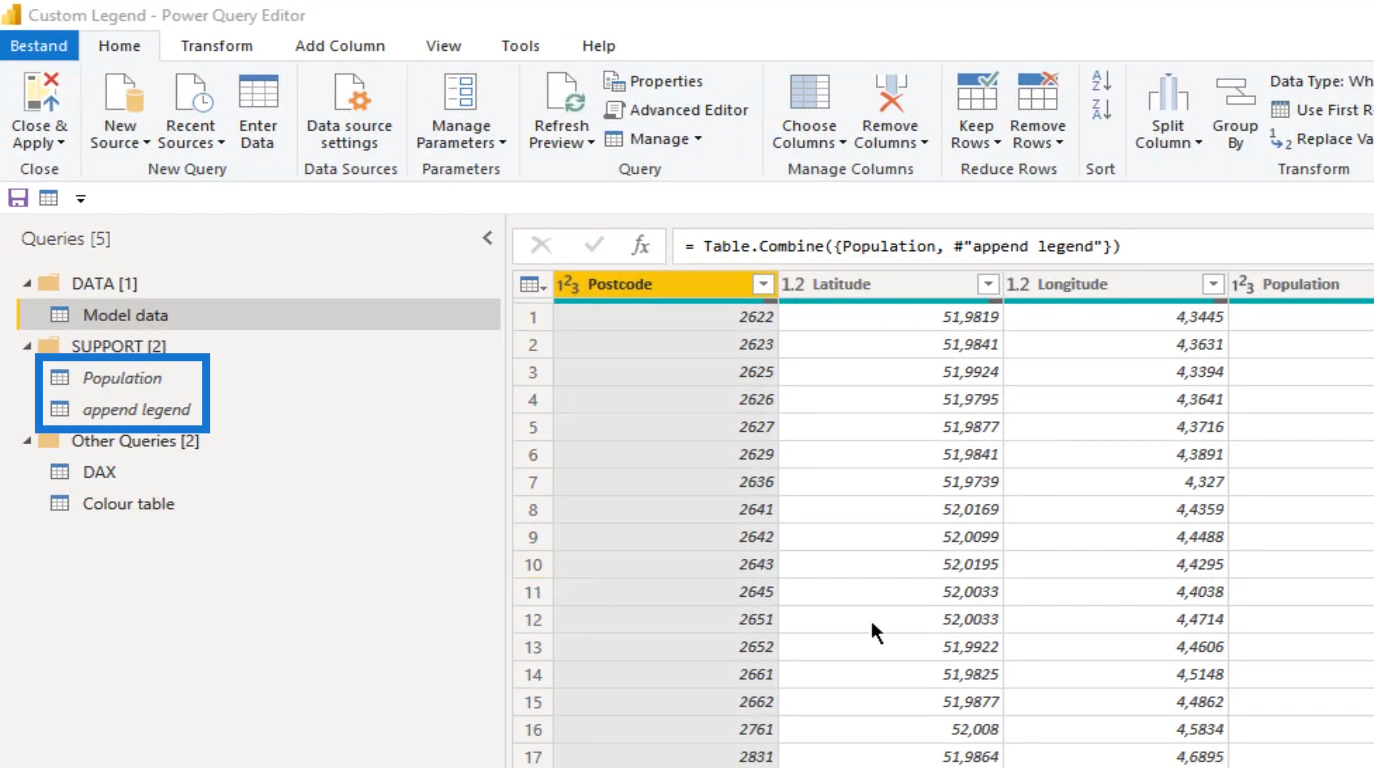This screenshot has width=1374, height=768.
Task: Change Latitude column data type icon
Action: pos(793,285)
